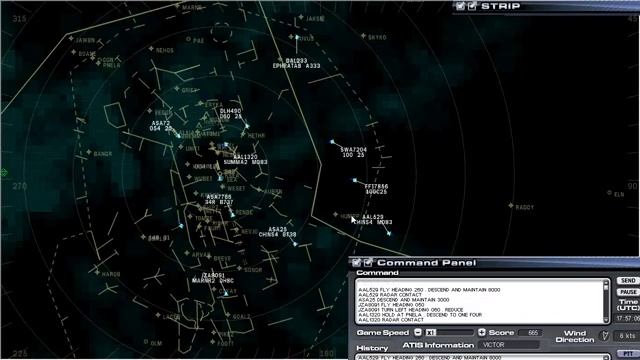Decrease game speed with minus button

(418, 333)
